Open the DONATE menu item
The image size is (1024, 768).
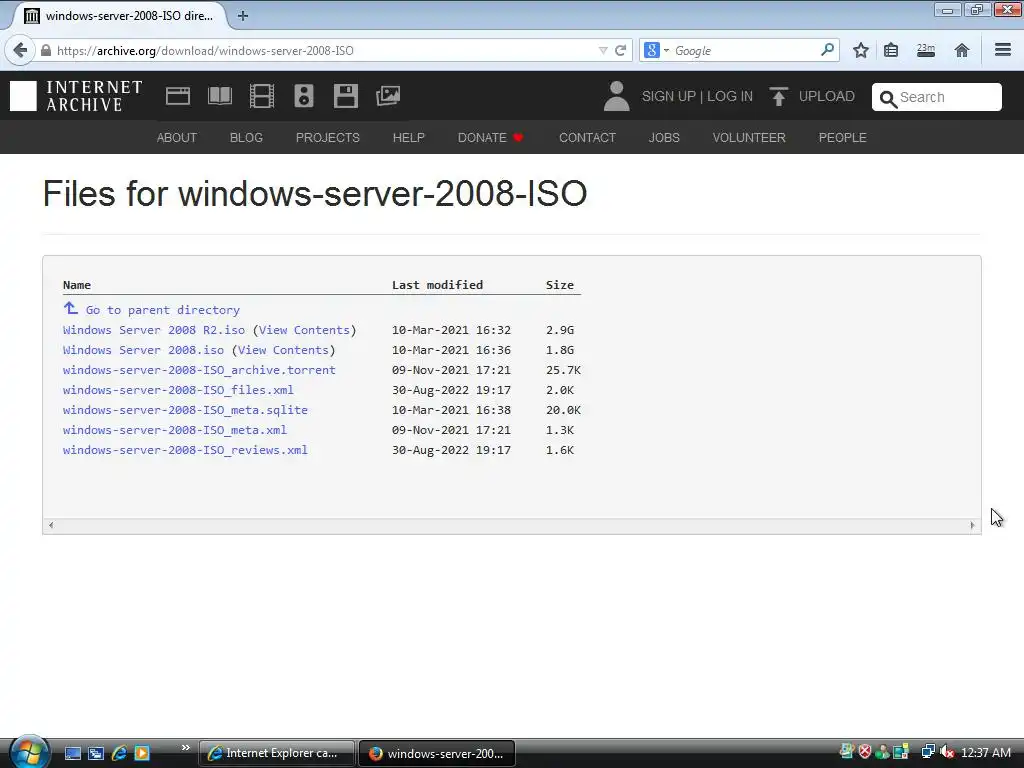[x=490, y=138]
